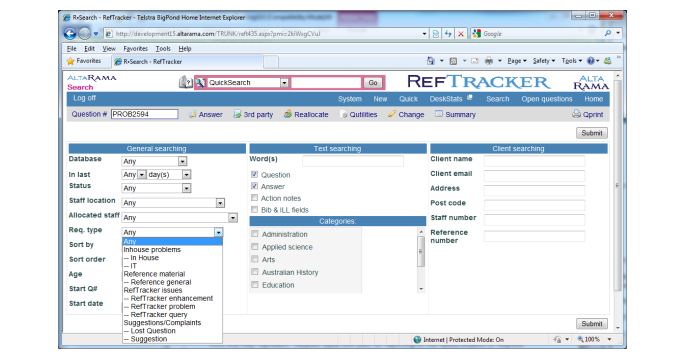Viewport: 698px width, 362px height.
Task: Click the Stop loading red X icon
Action: click(x=461, y=34)
